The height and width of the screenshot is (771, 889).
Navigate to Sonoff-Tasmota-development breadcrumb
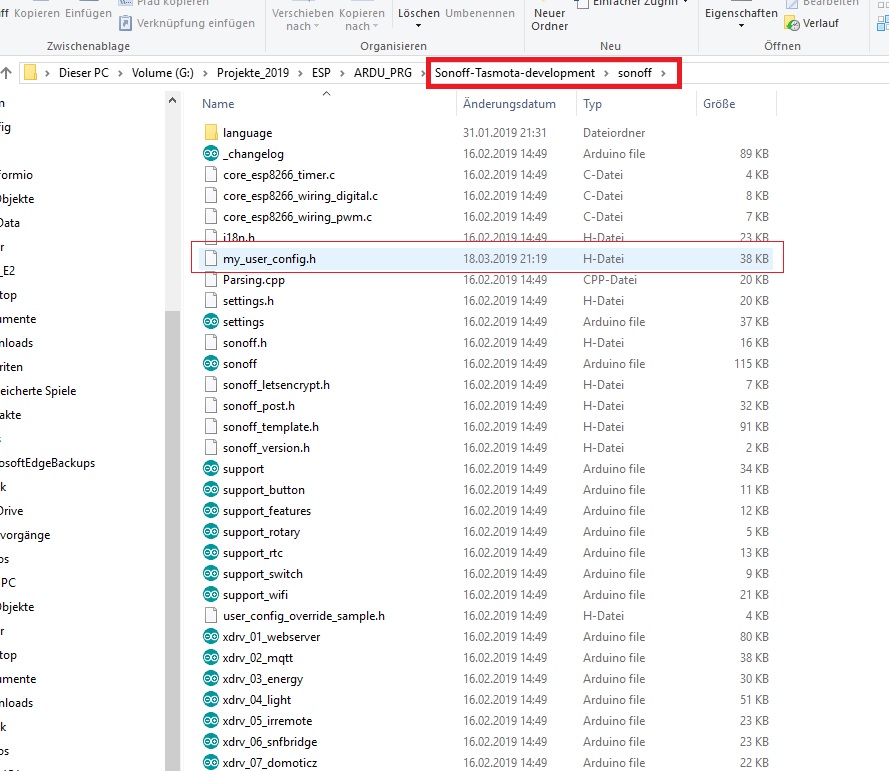tap(515, 73)
